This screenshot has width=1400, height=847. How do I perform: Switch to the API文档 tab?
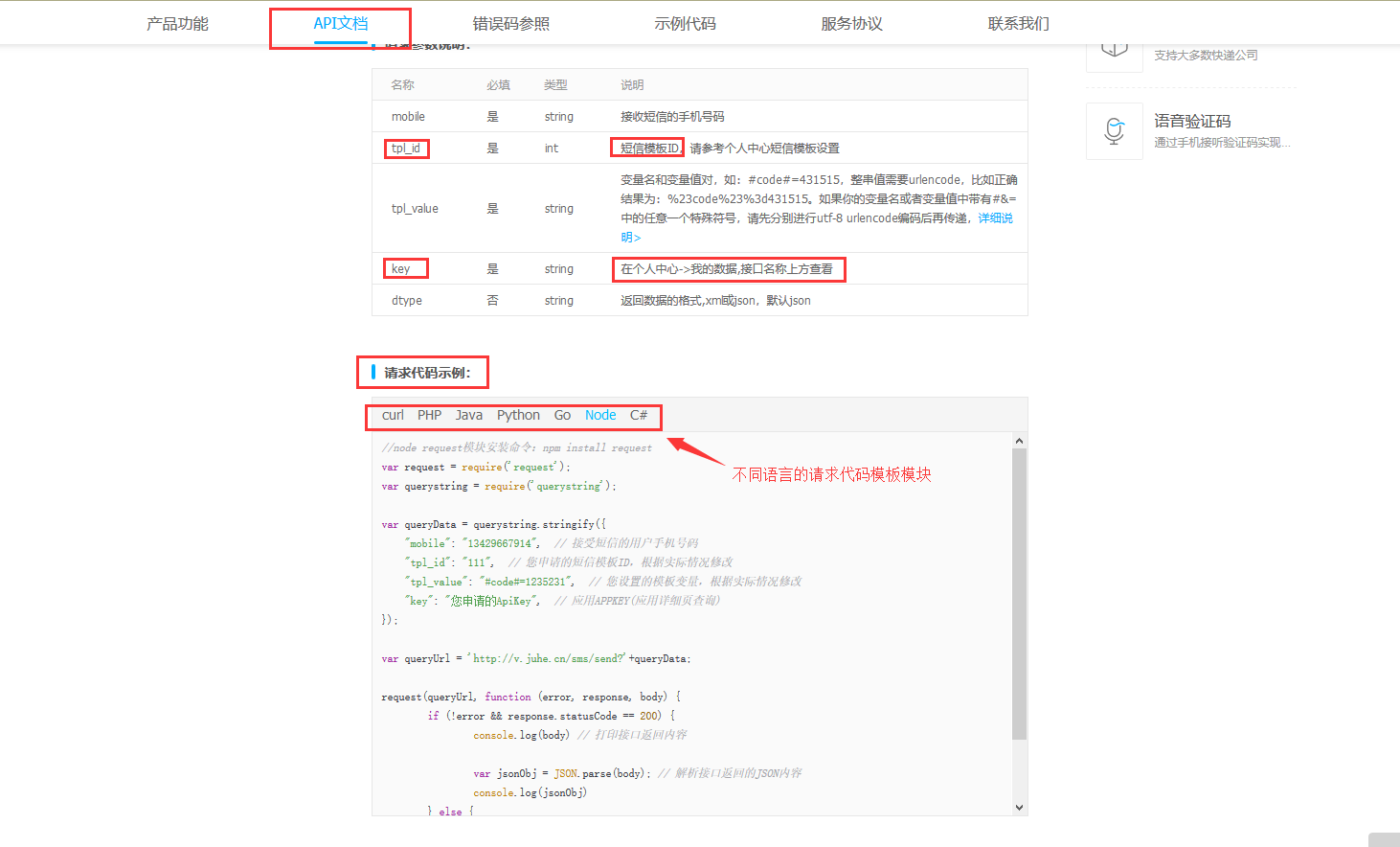pyautogui.click(x=341, y=23)
